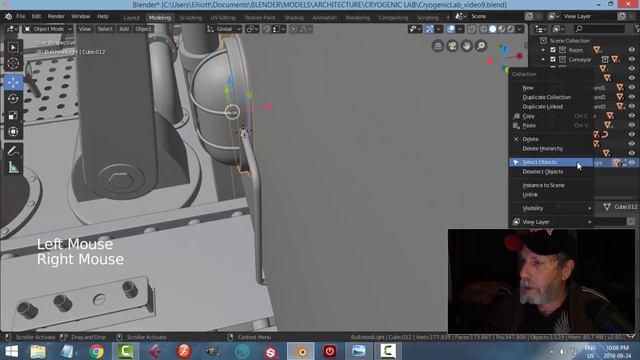The width and height of the screenshot is (640, 360).
Task: Switch to the Shading workspace tab
Action: click(x=294, y=18)
